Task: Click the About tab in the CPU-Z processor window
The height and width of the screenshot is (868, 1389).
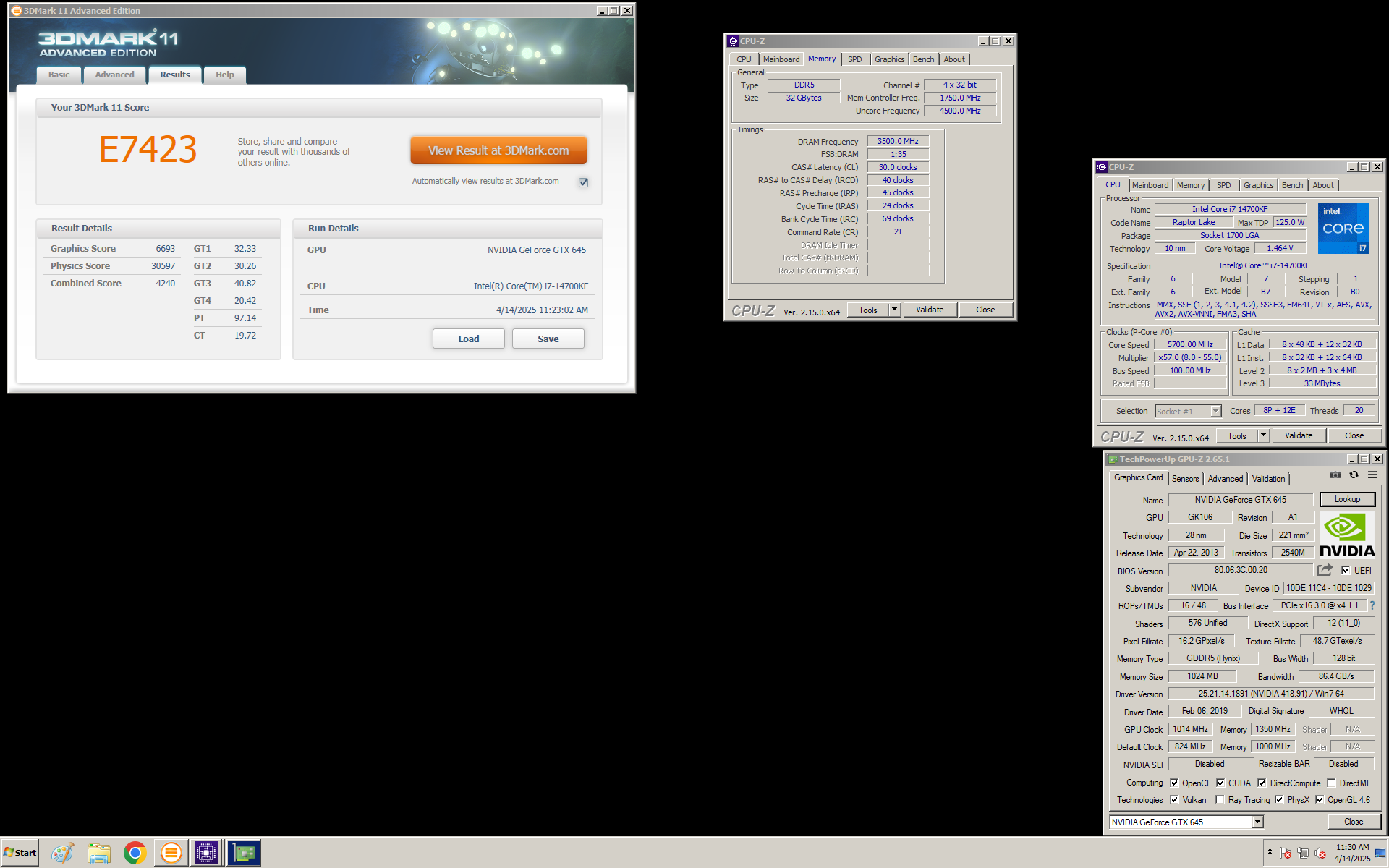Action: [1323, 185]
